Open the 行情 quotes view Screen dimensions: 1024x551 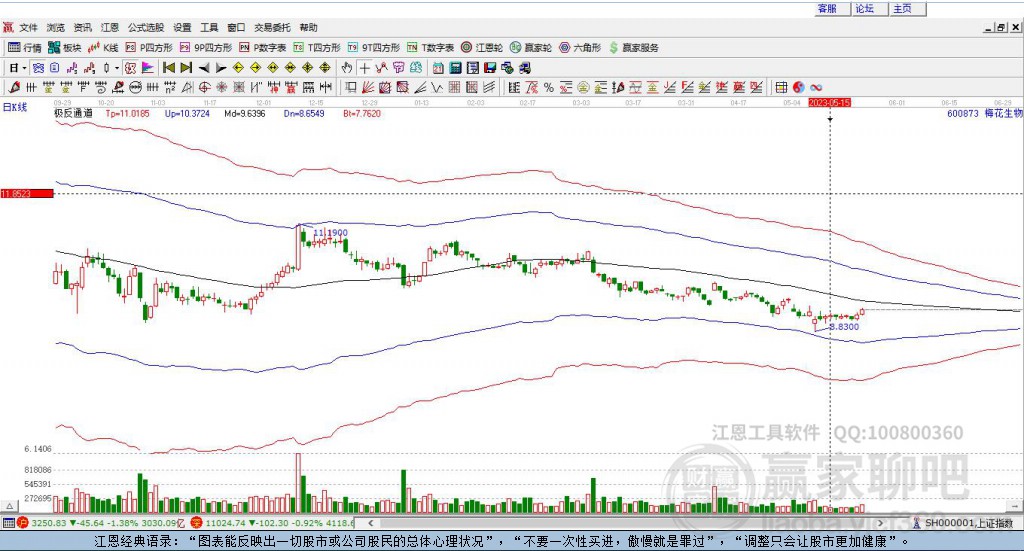[24, 48]
